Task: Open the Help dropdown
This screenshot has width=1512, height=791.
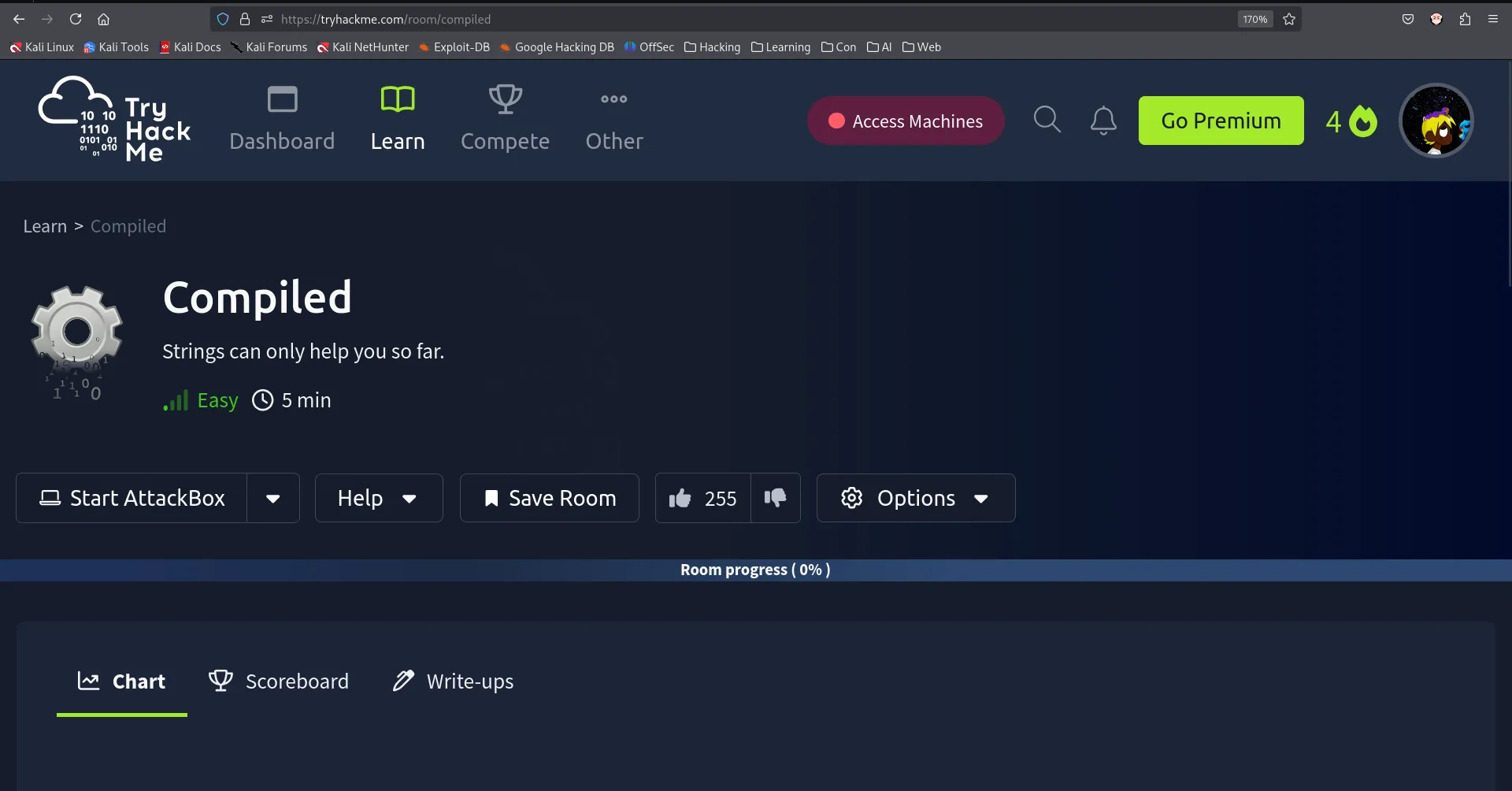Action: 378,498
